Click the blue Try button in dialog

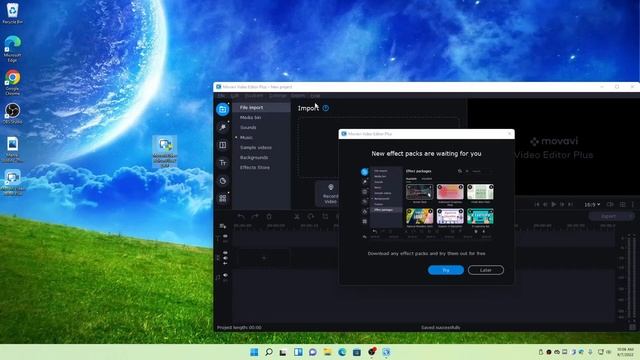click(446, 270)
